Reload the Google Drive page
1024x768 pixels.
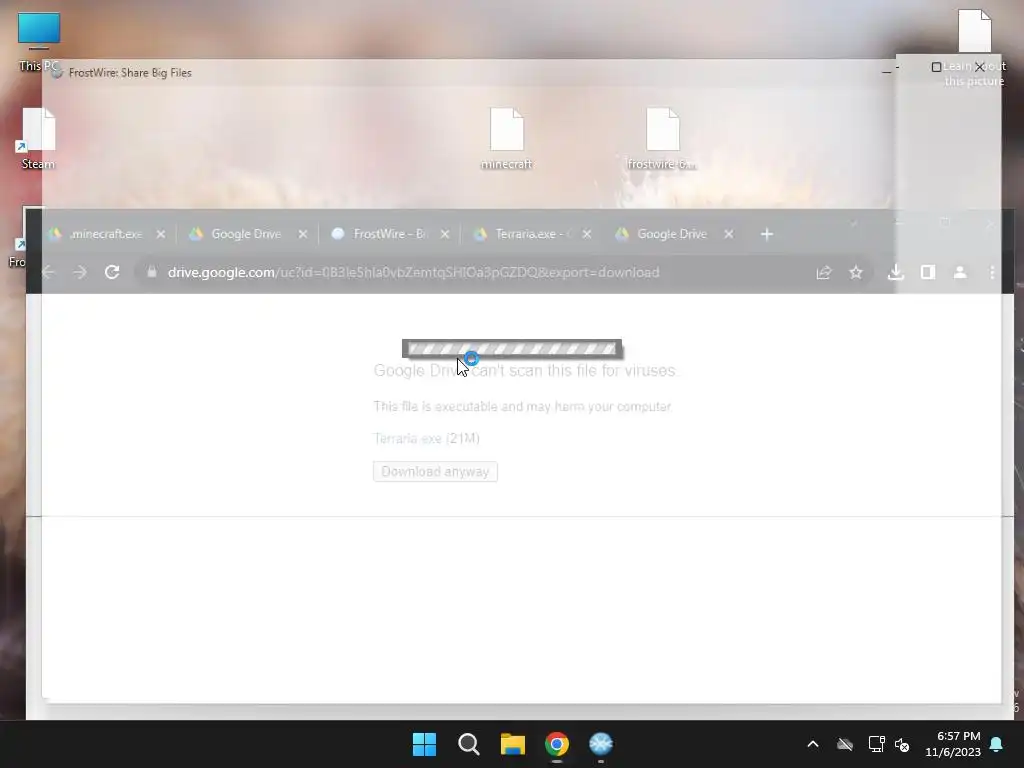pyautogui.click(x=112, y=272)
